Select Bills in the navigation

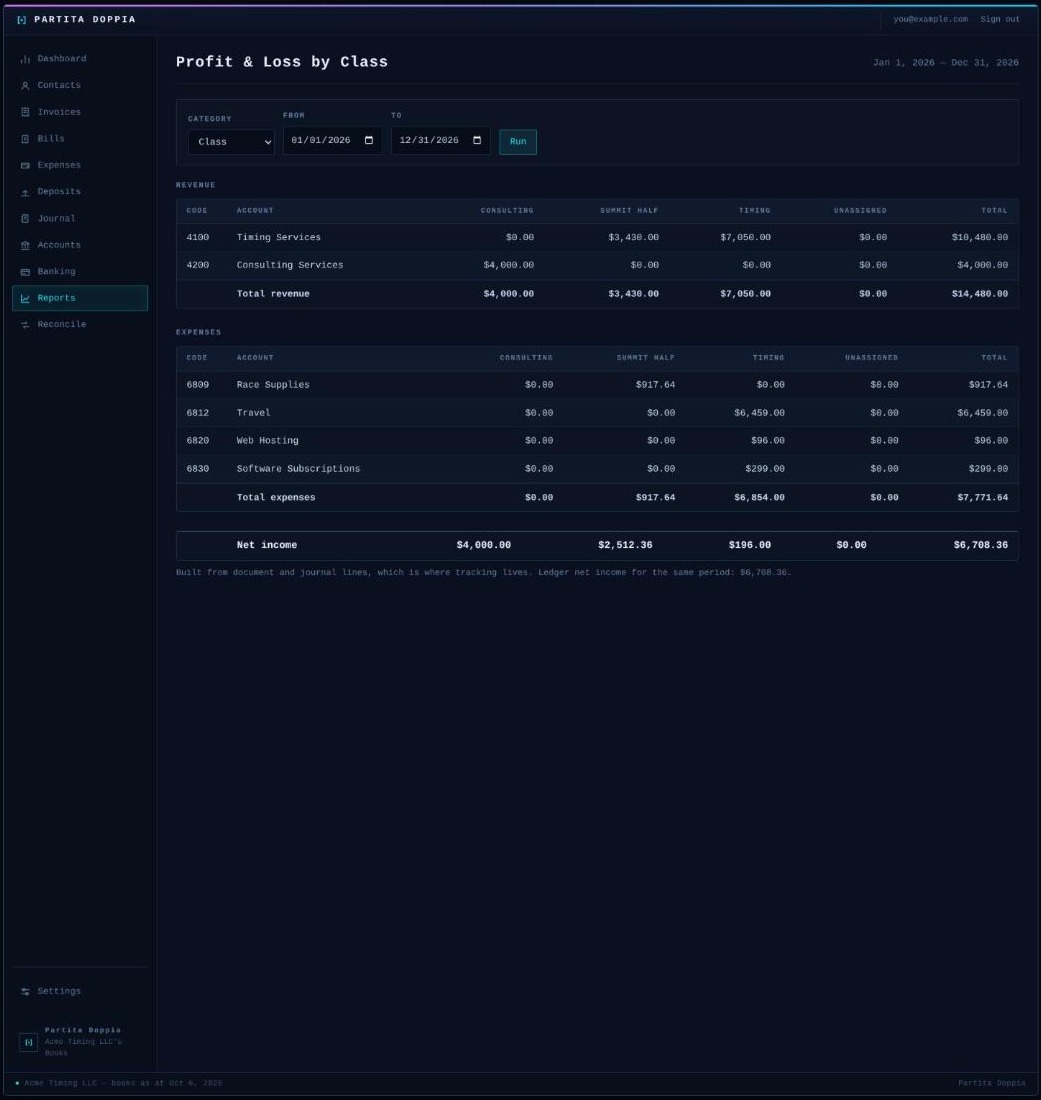click(x=80, y=139)
